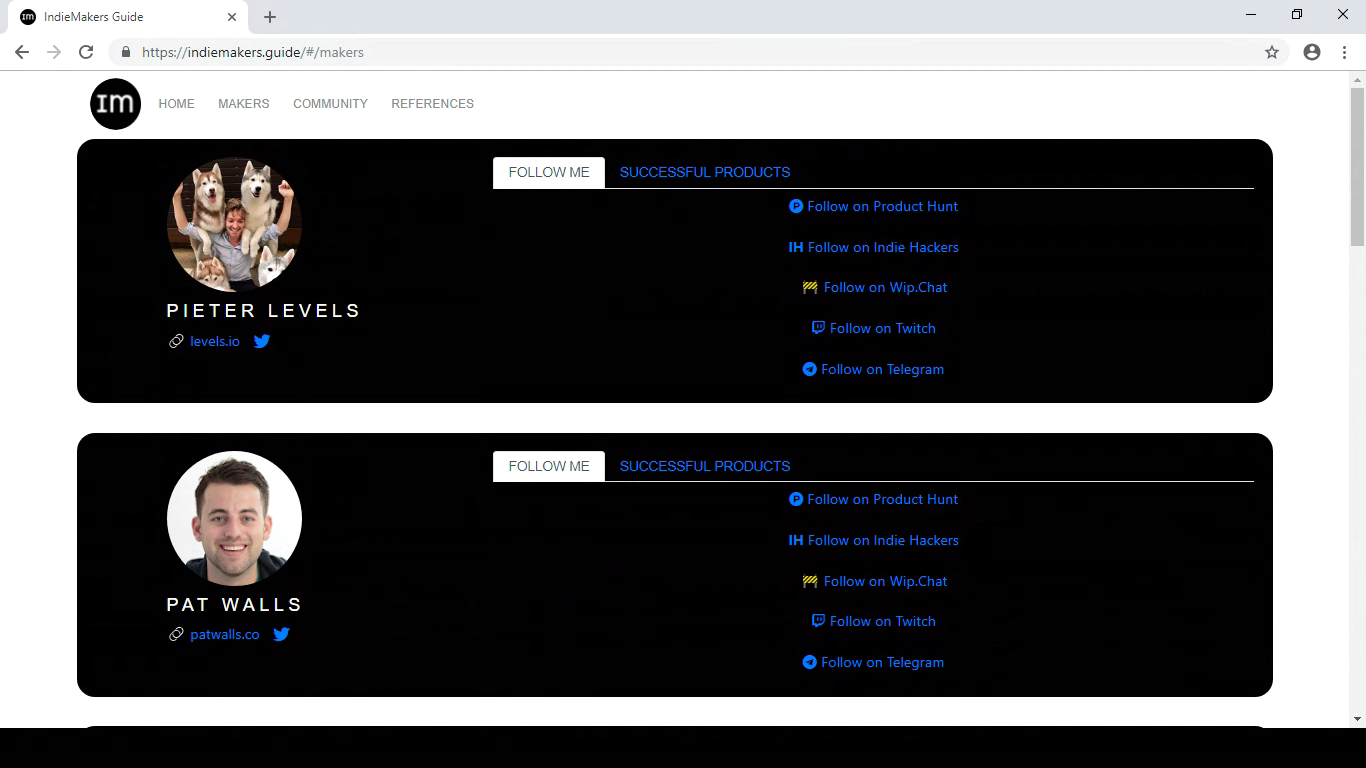1366x768 pixels.
Task: Select the FOLLOW ME tab on Pieter's card
Action: pyautogui.click(x=548, y=171)
